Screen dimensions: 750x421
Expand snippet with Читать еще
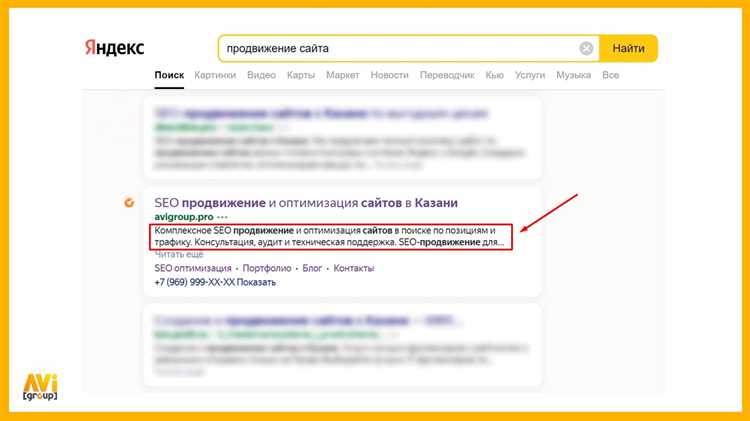[x=179, y=255]
